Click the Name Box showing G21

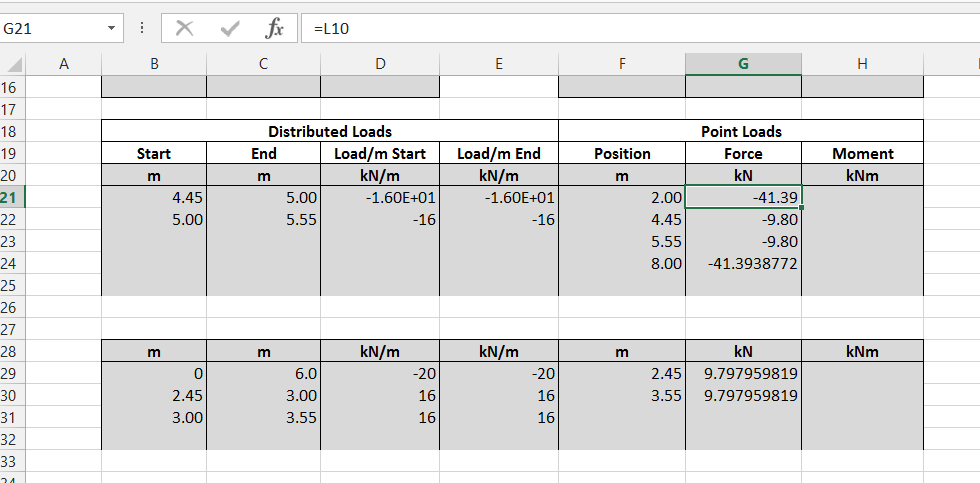coord(50,29)
